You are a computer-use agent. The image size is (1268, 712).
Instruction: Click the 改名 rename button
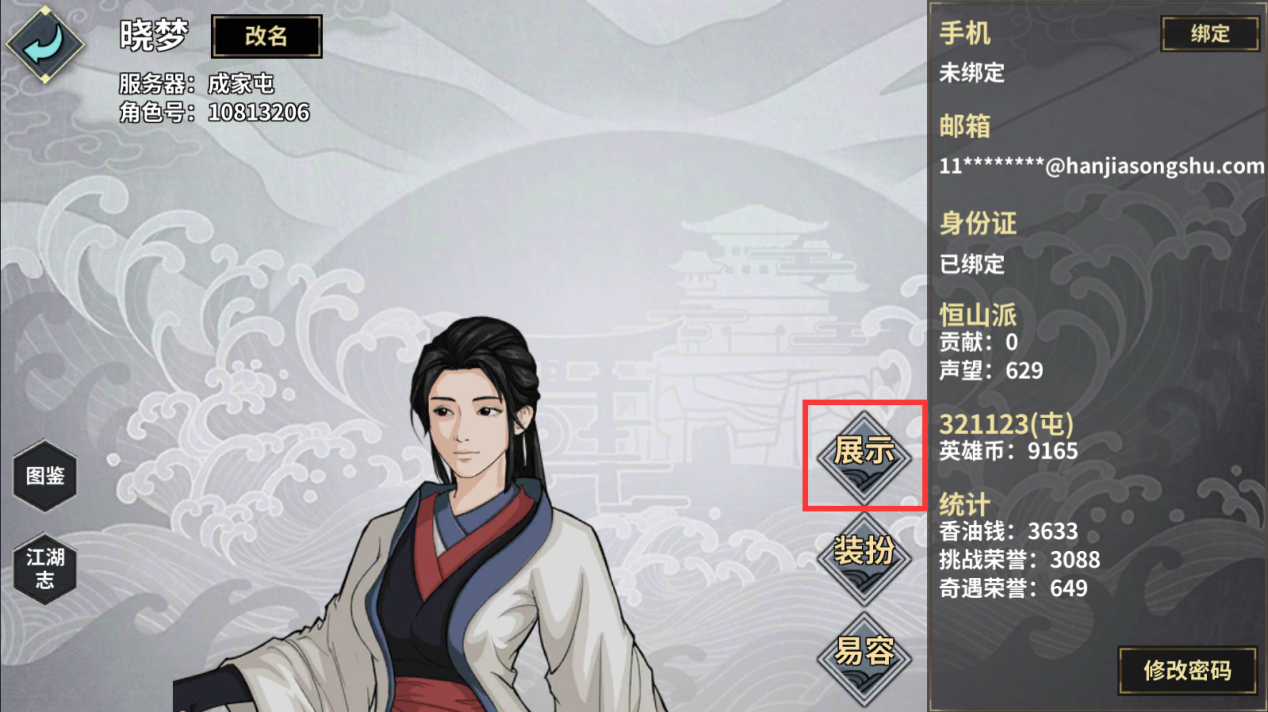(266, 37)
